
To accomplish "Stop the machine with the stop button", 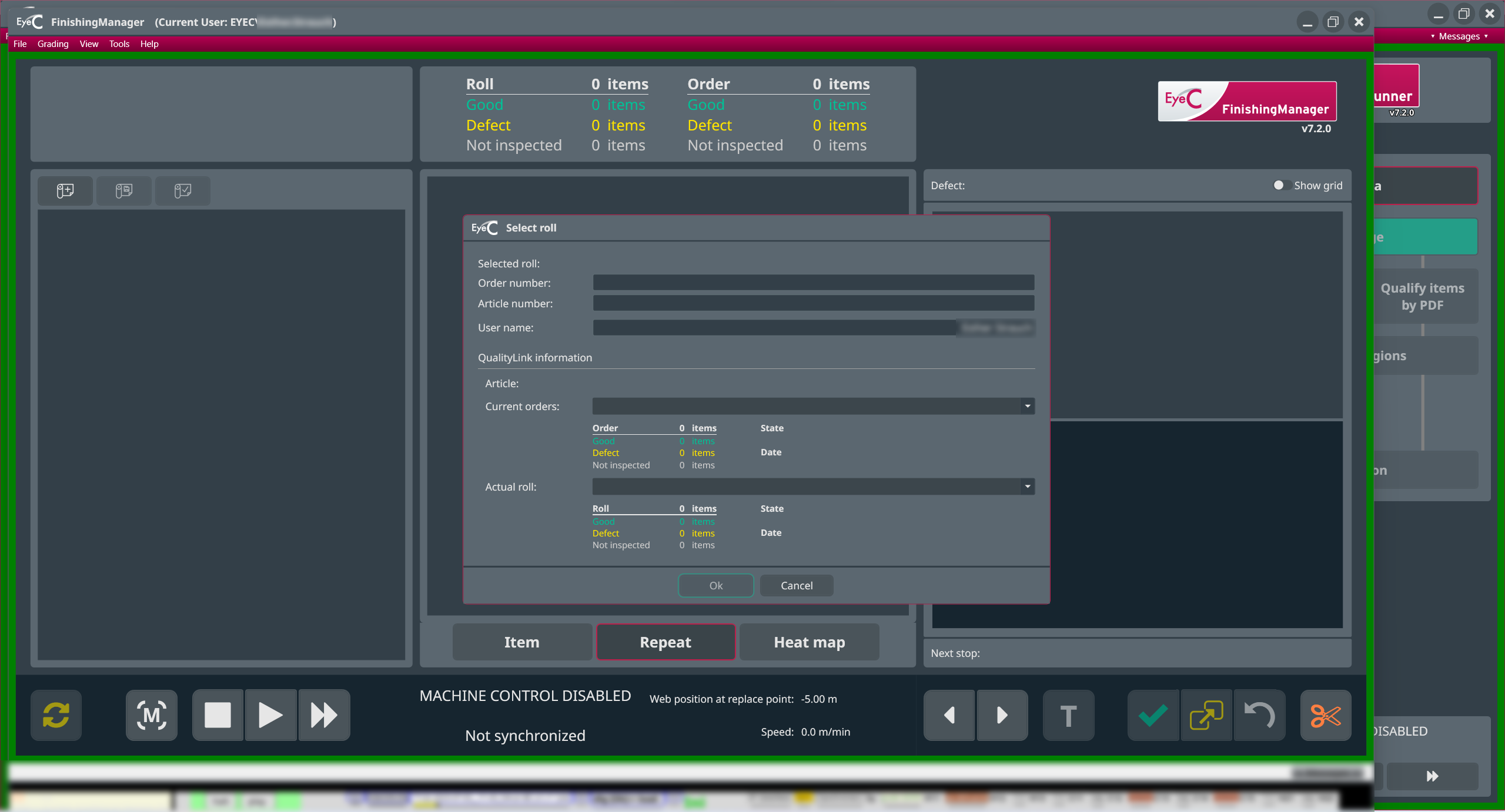I will click(218, 716).
